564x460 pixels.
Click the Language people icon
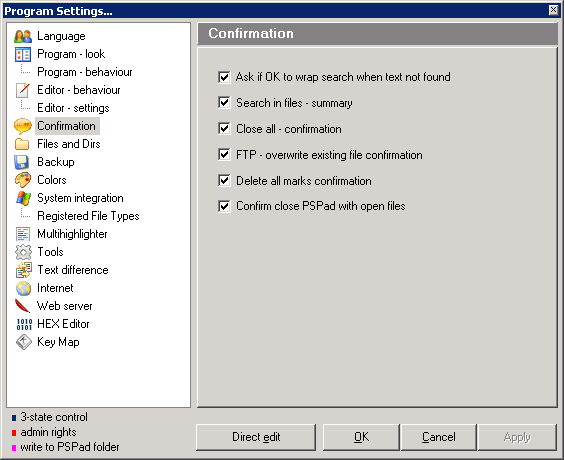point(23,36)
